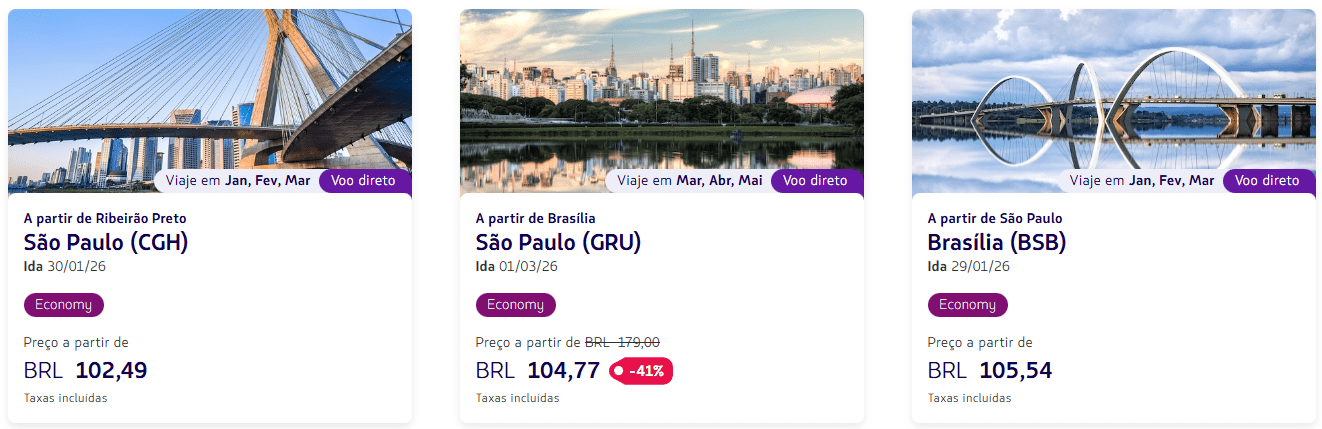1322x429 pixels.
Task: Select the Brasília (BSB) destination title
Action: point(996,242)
